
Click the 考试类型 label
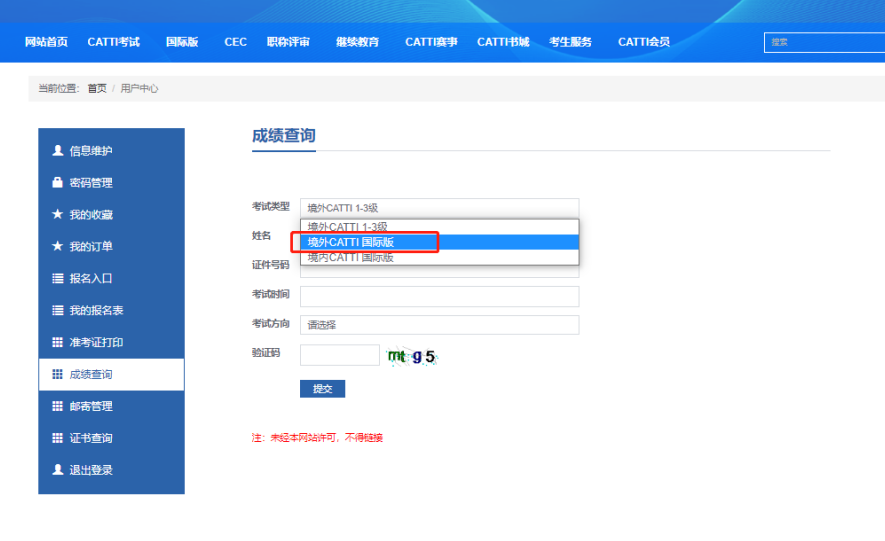[x=270, y=206]
